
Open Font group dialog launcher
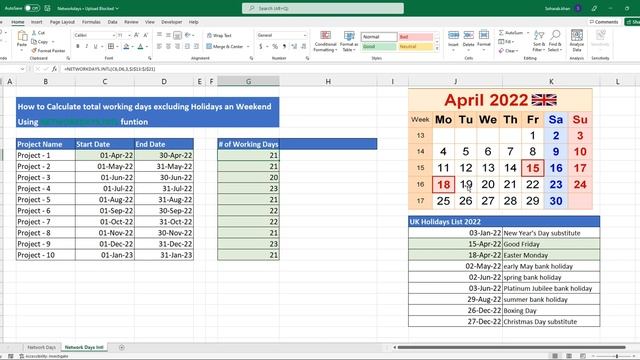149,58
